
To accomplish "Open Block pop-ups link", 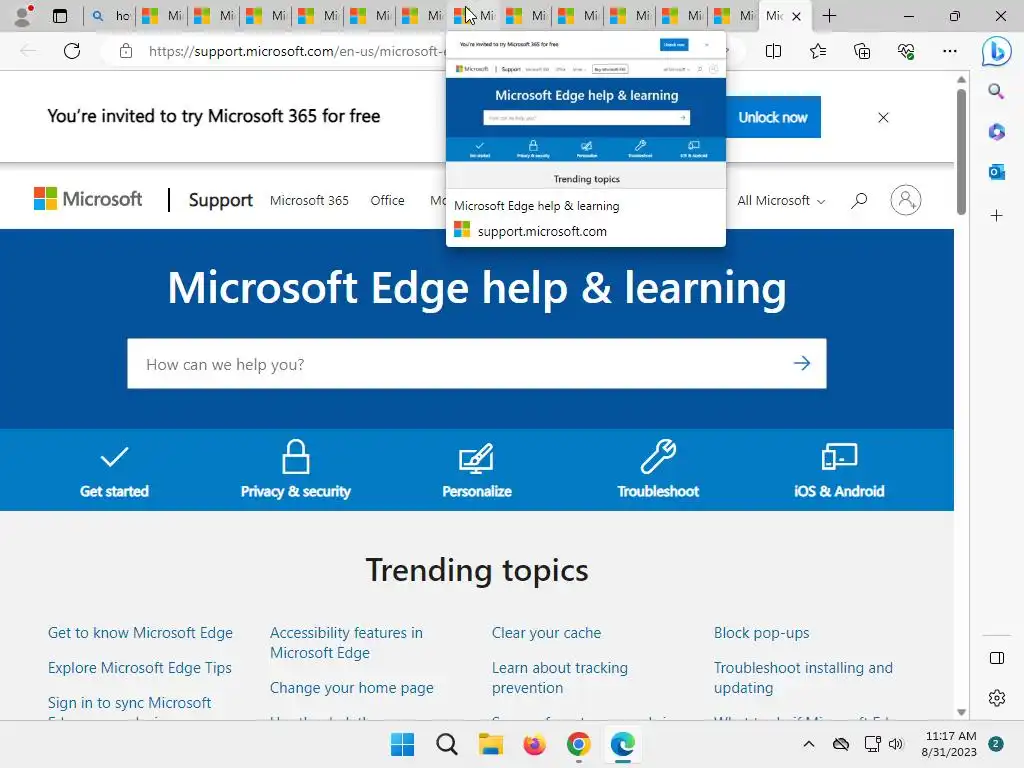I will point(761,633).
